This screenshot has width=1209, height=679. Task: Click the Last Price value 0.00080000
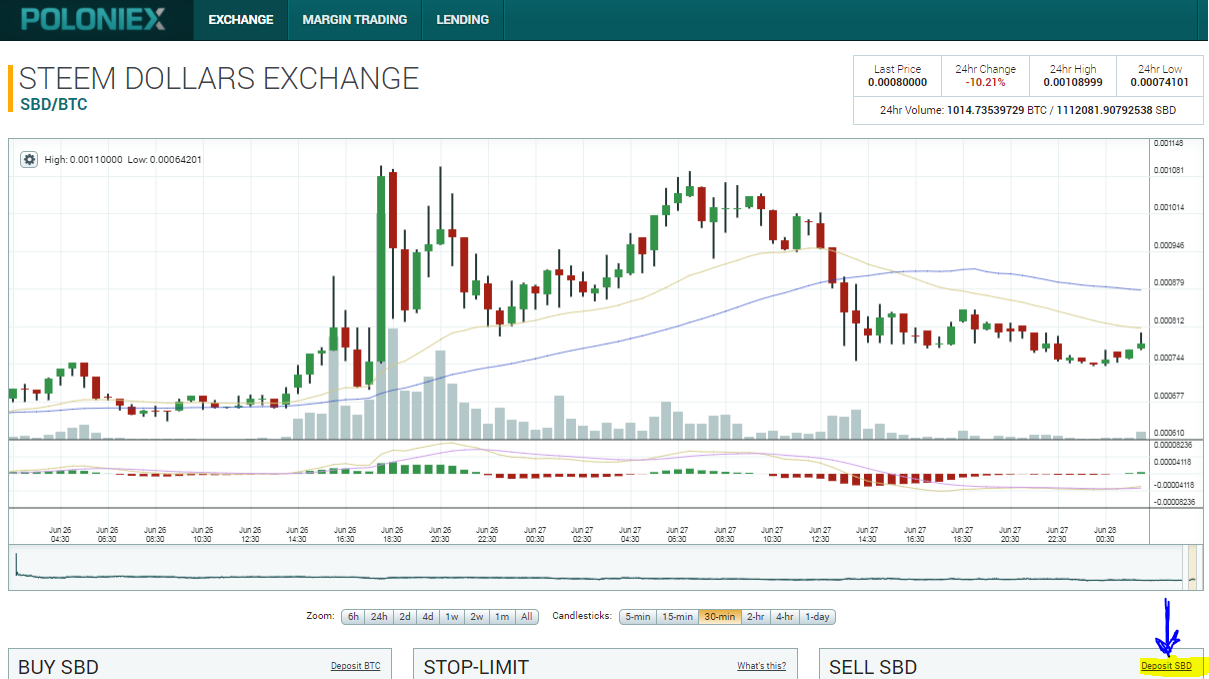(x=897, y=83)
